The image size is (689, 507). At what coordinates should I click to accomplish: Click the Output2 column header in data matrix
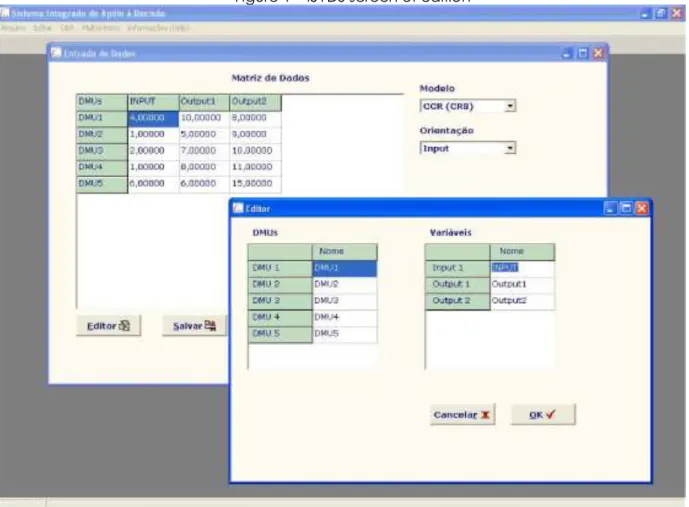[255, 102]
